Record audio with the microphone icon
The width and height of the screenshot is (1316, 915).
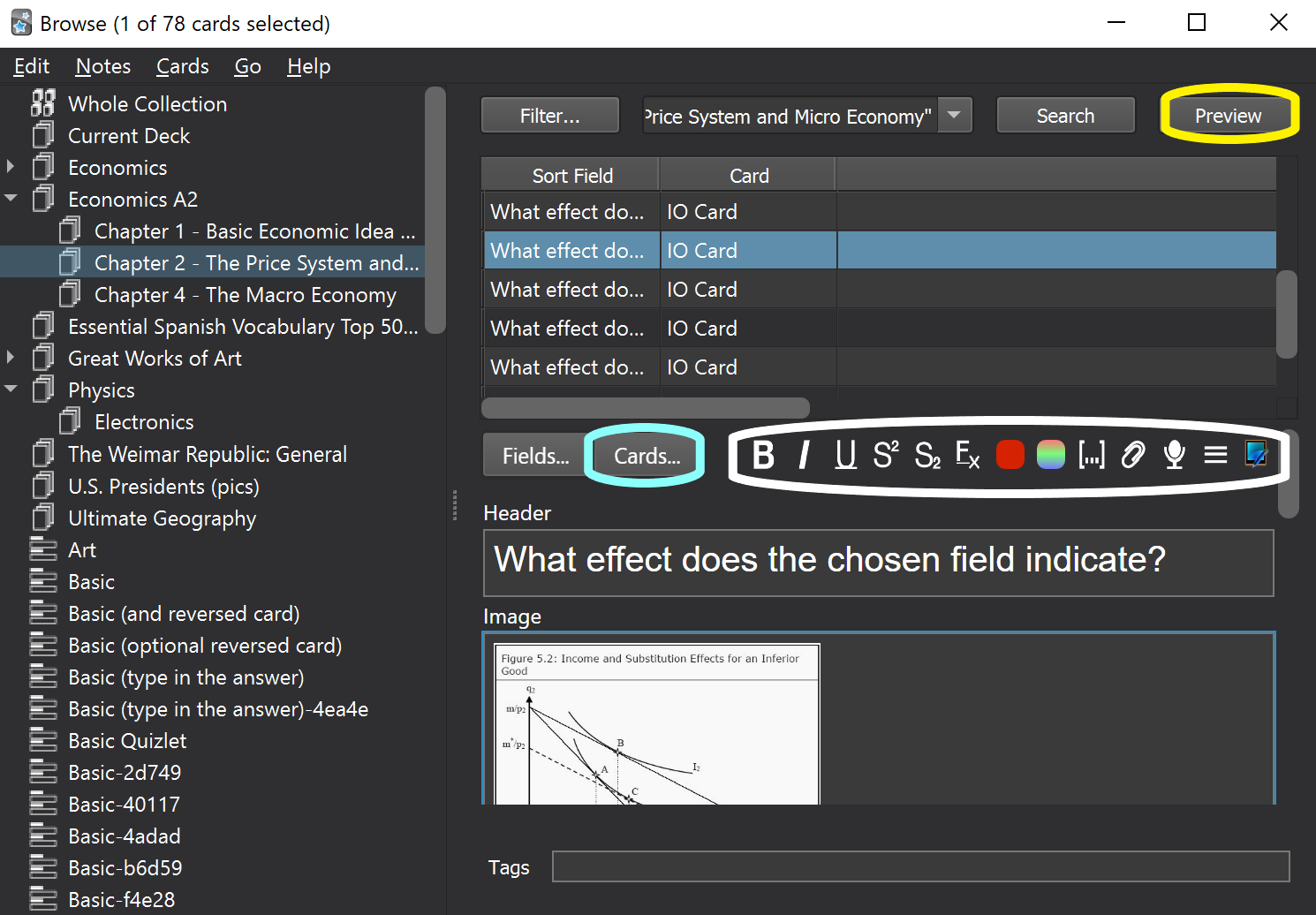click(x=1175, y=456)
